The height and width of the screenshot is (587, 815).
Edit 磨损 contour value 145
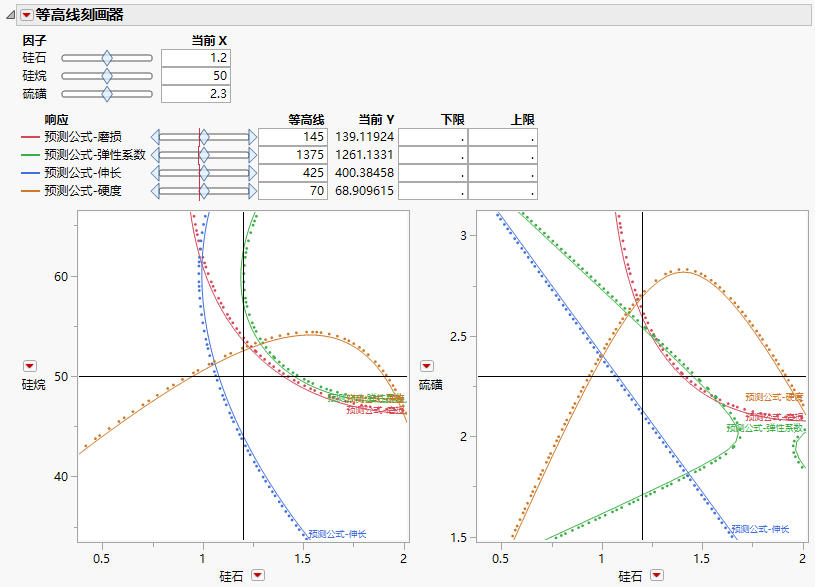[x=293, y=137]
